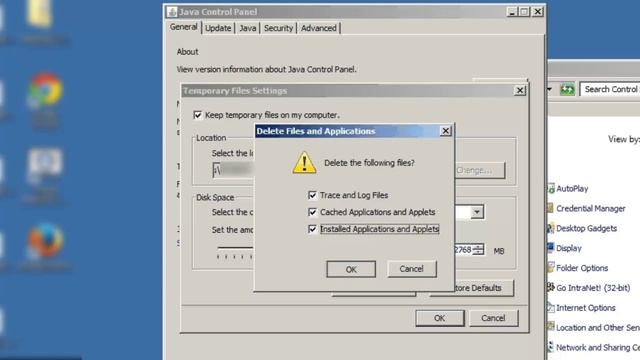The width and height of the screenshot is (640, 360).
Task: Click the Restore Defaults button
Action: pos(483,288)
